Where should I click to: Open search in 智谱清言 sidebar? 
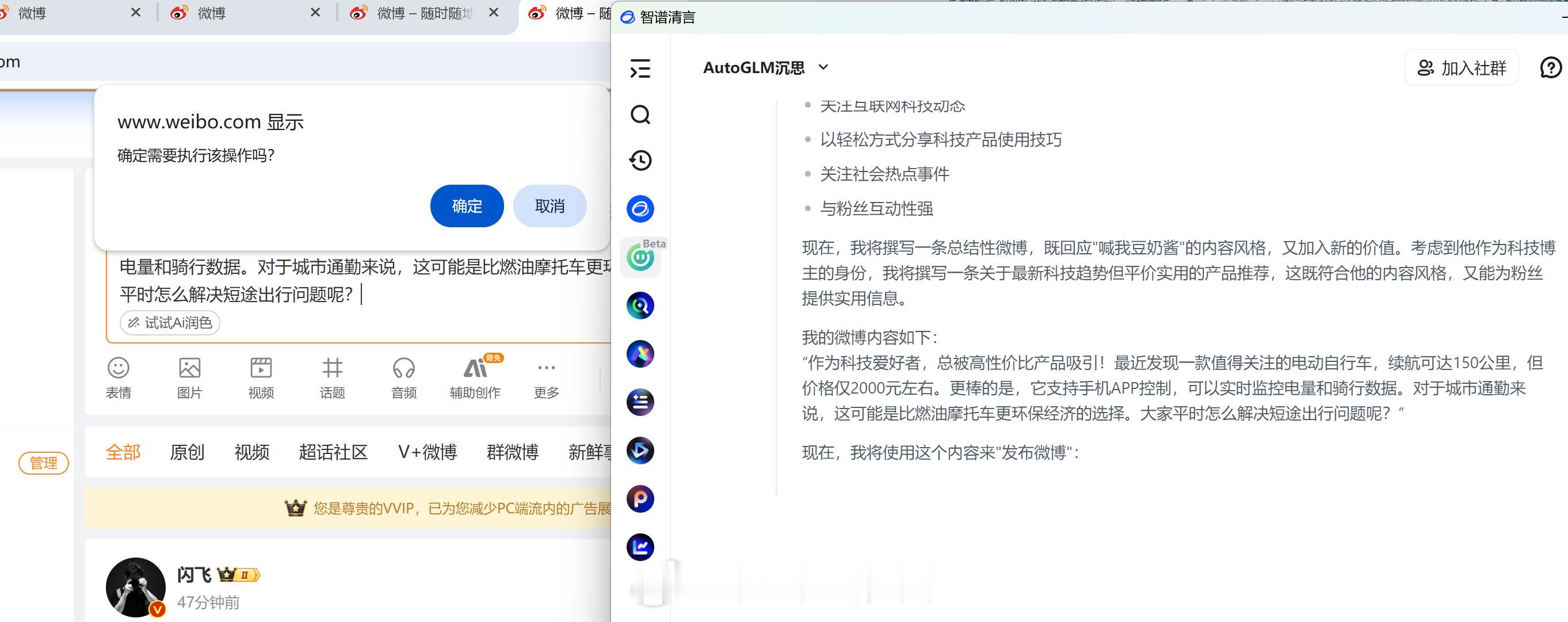point(640,115)
